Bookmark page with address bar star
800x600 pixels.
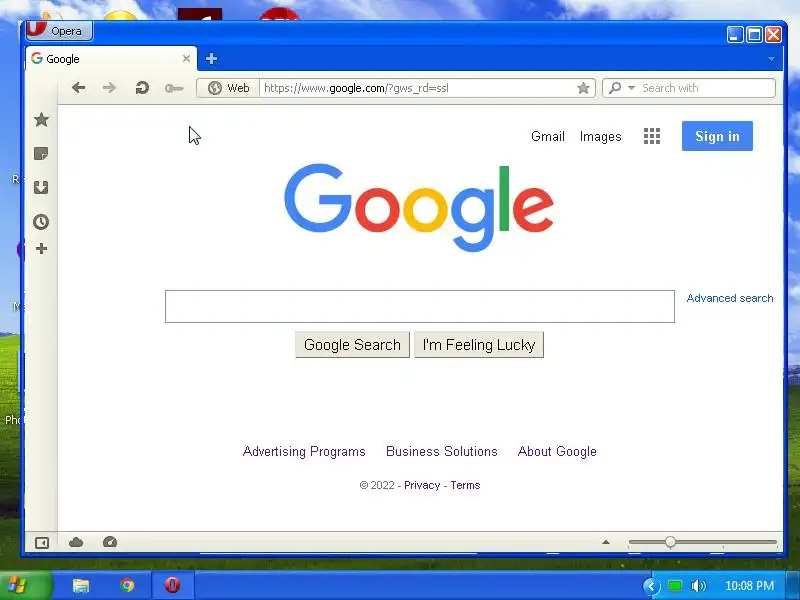pyautogui.click(x=583, y=88)
